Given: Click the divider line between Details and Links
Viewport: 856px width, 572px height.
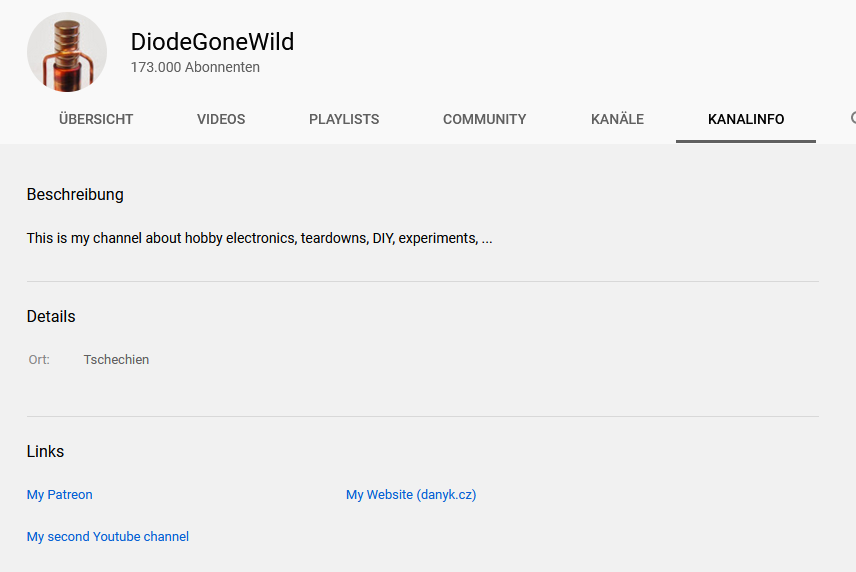Looking at the screenshot, I should point(423,416).
